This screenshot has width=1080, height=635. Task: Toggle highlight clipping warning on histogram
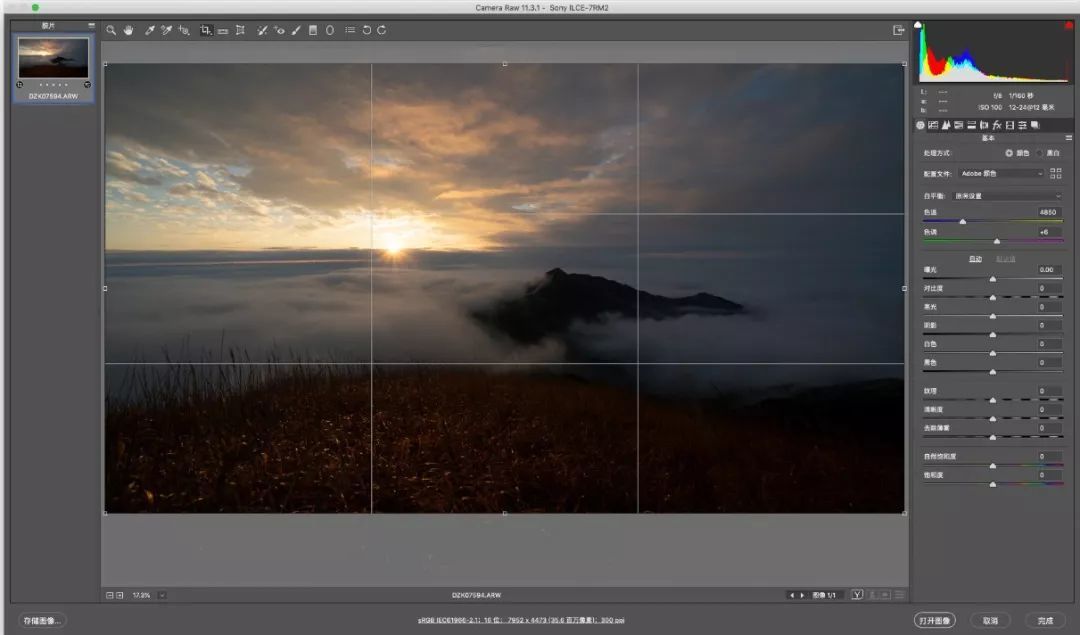click(x=1069, y=25)
